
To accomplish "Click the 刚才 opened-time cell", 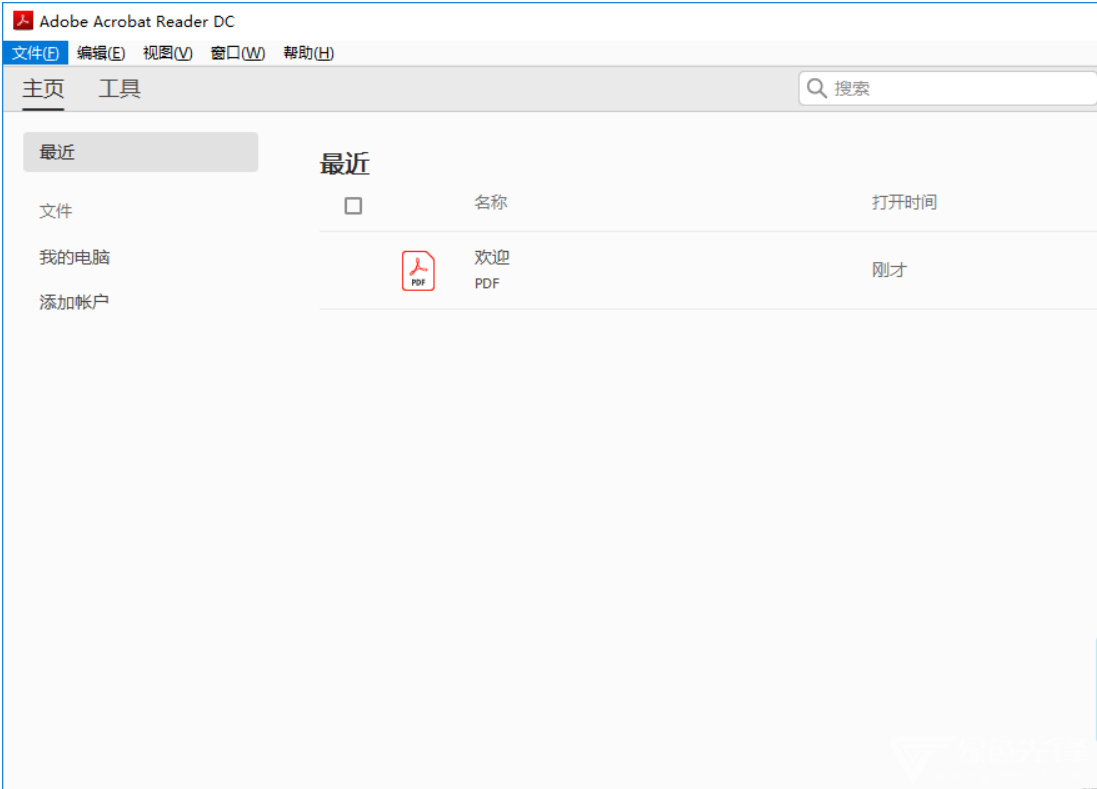I will point(889,270).
